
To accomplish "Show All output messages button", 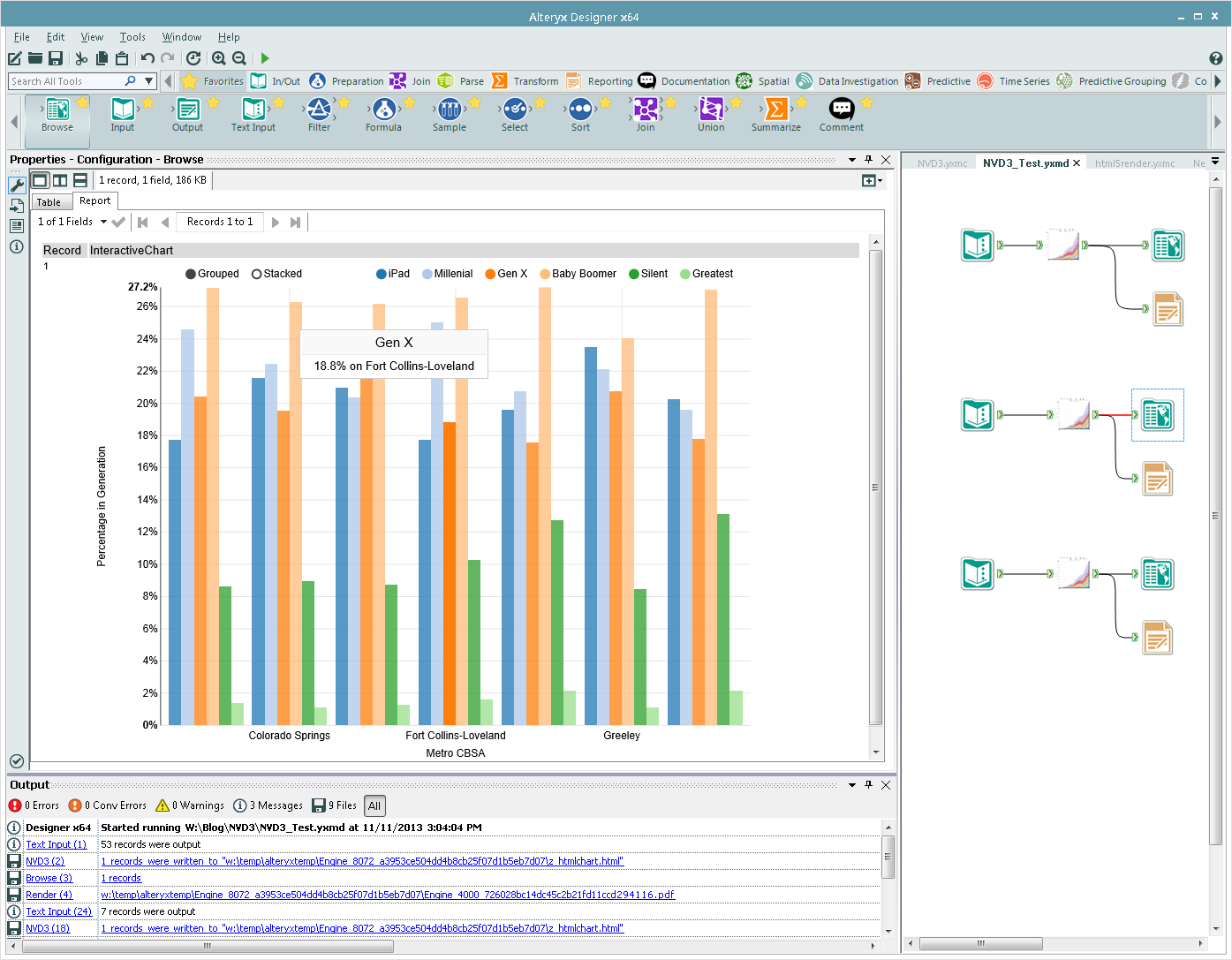I will coord(374,805).
